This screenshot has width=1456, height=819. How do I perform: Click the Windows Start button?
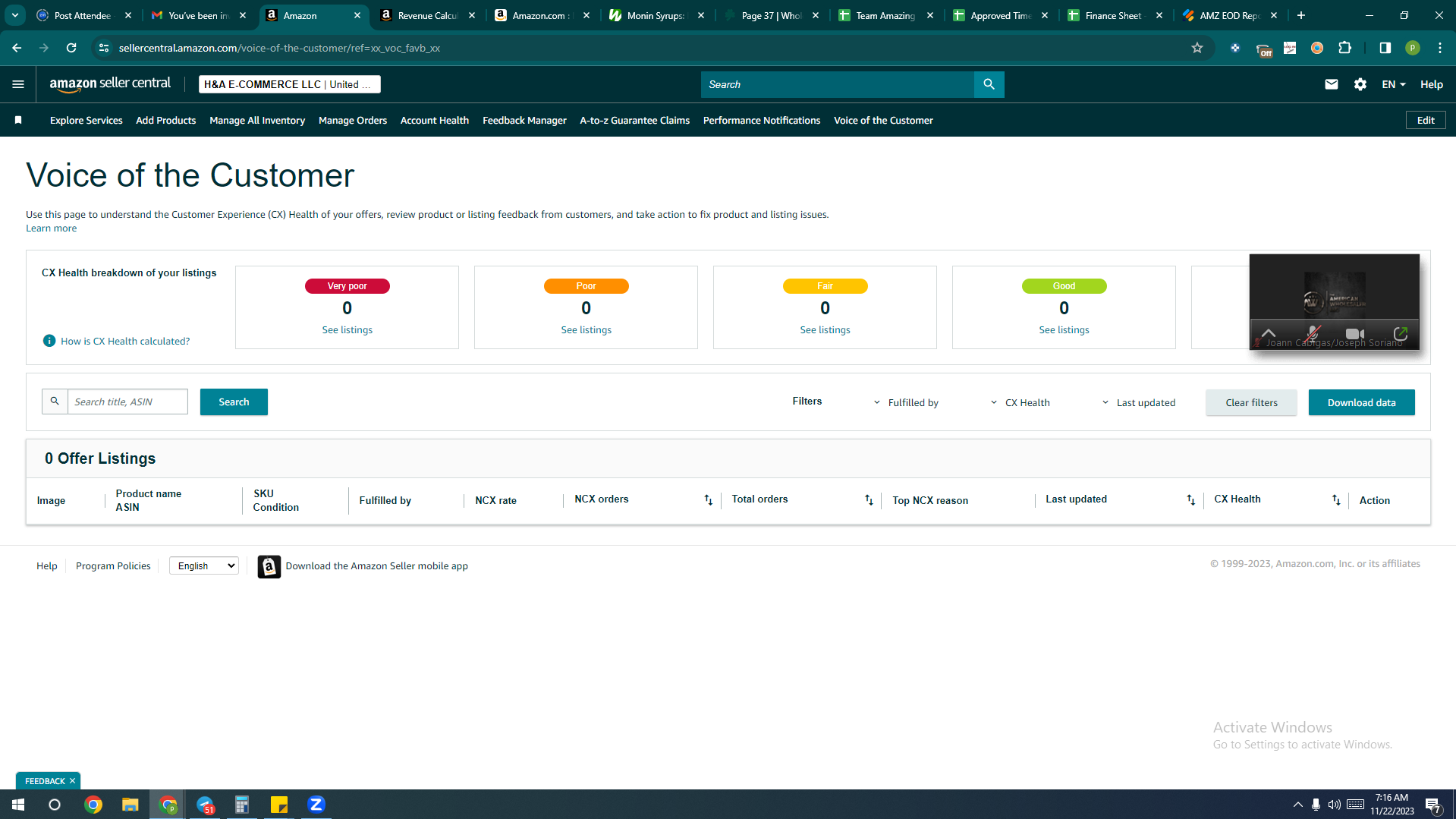point(18,804)
